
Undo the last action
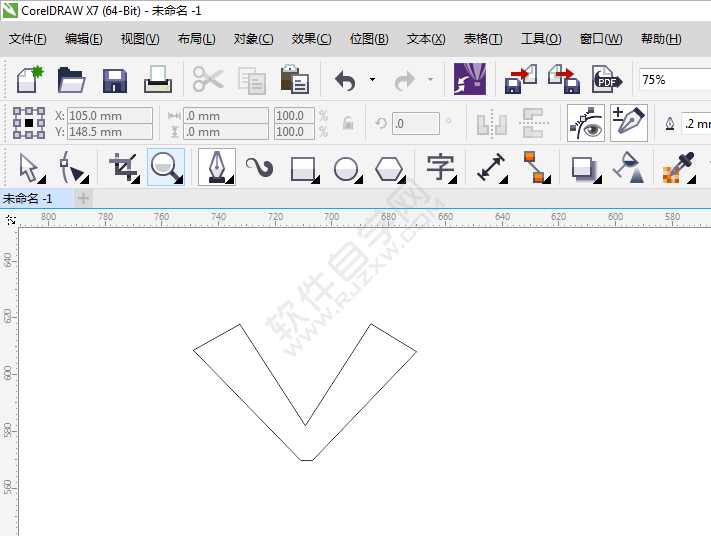[346, 80]
